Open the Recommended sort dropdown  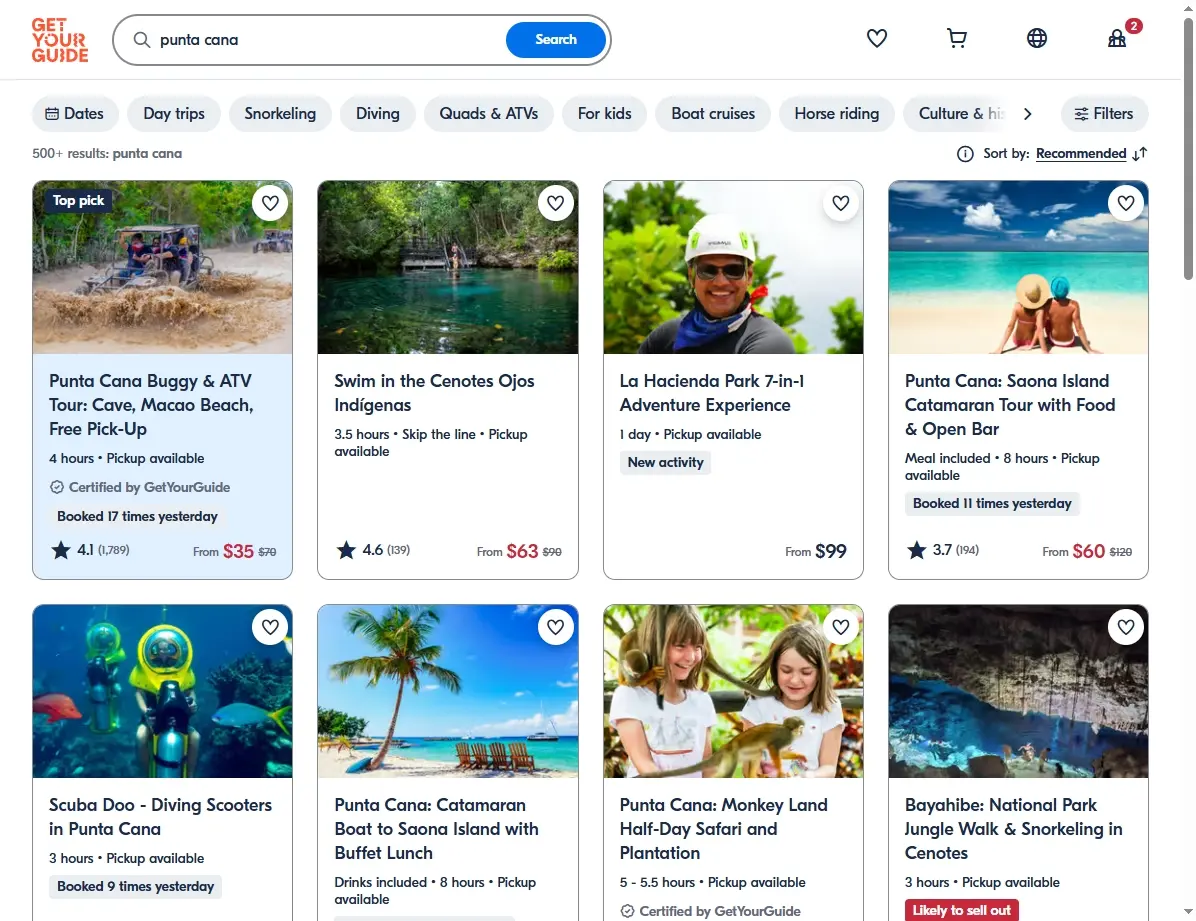click(x=1081, y=153)
